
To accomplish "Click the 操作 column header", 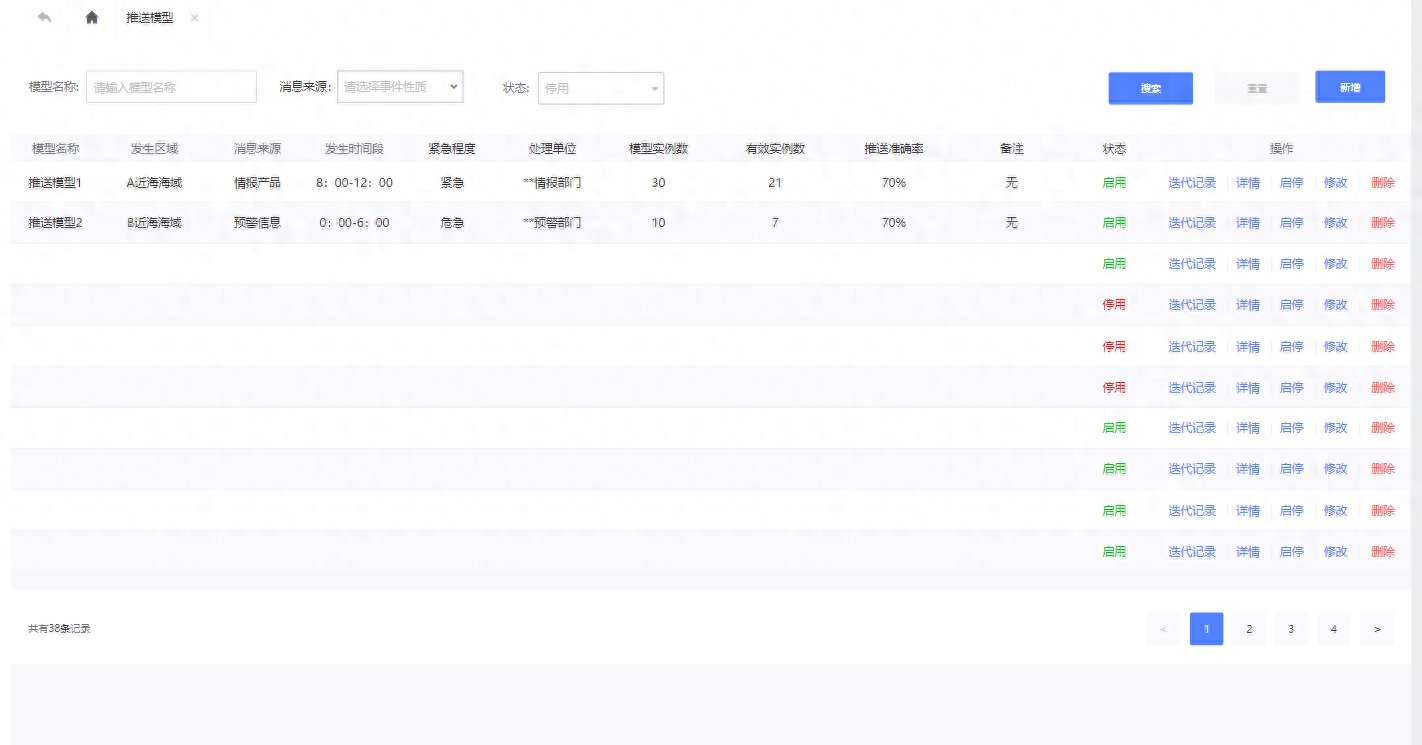I will (x=1281, y=149).
